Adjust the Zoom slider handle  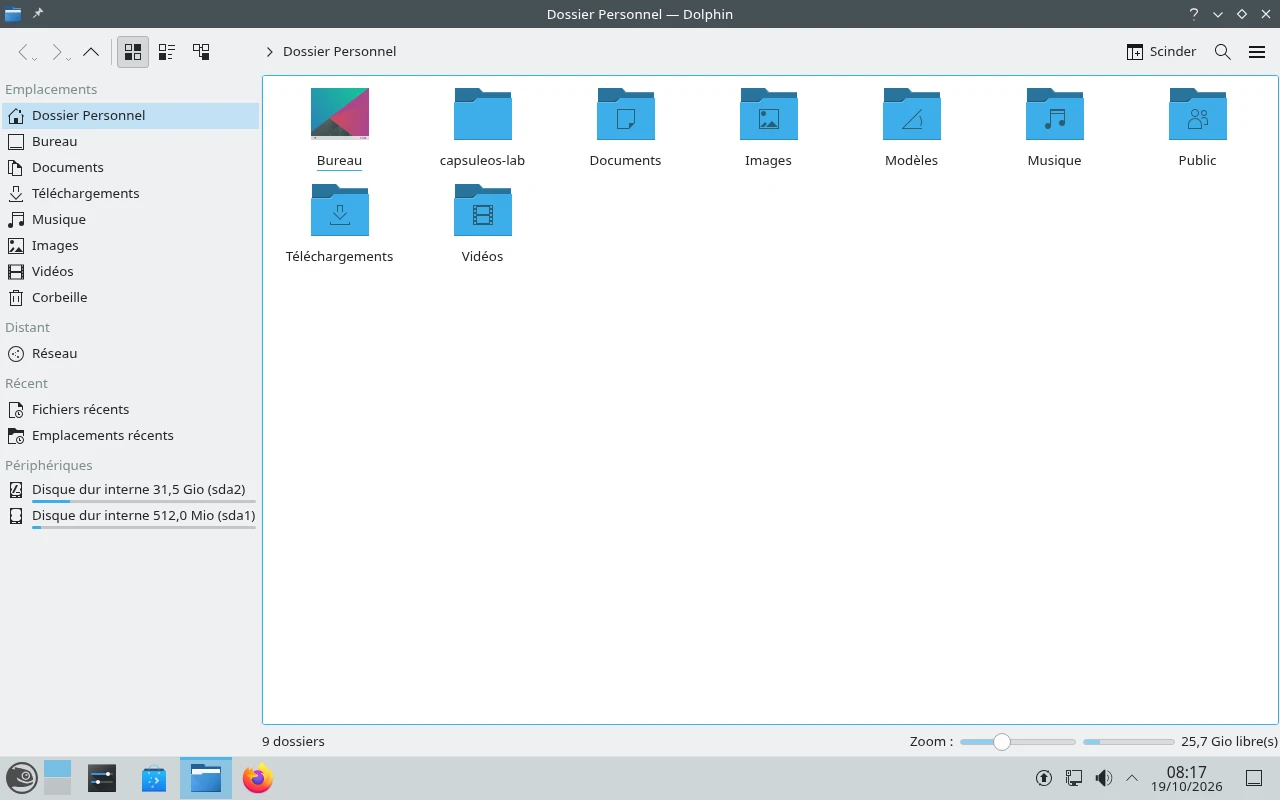coord(1001,742)
